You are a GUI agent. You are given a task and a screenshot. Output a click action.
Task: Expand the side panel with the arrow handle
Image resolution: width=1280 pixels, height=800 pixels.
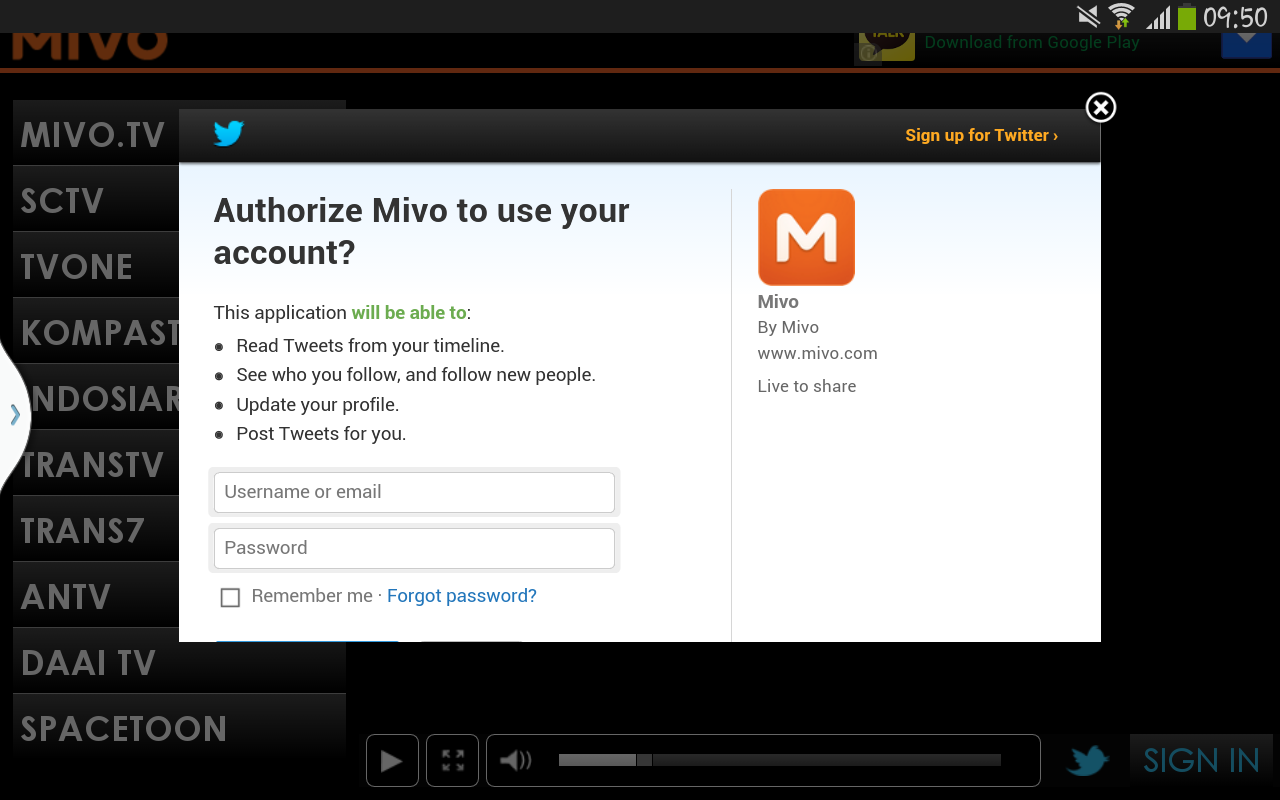coord(15,414)
